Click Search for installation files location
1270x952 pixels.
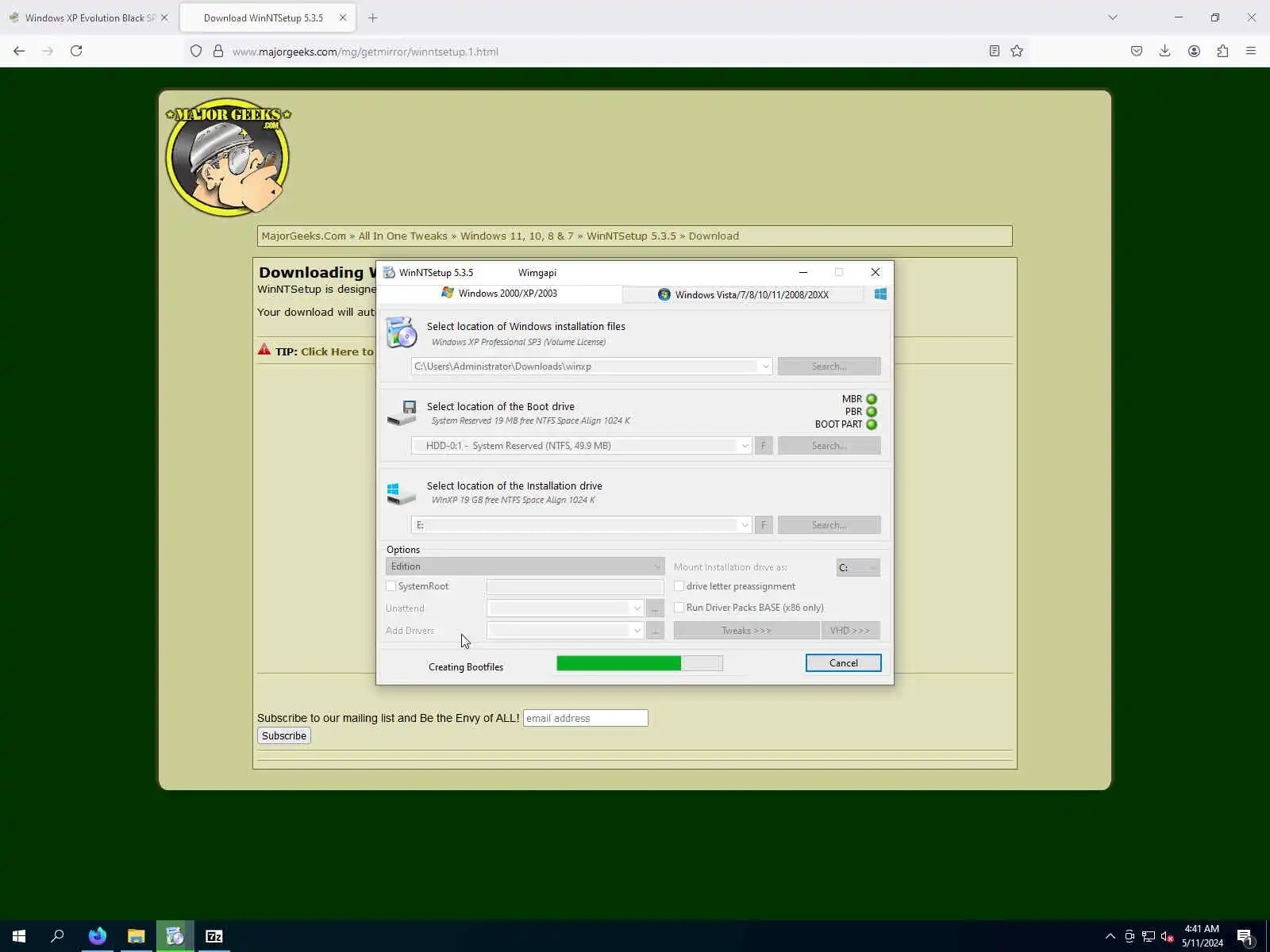829,367
